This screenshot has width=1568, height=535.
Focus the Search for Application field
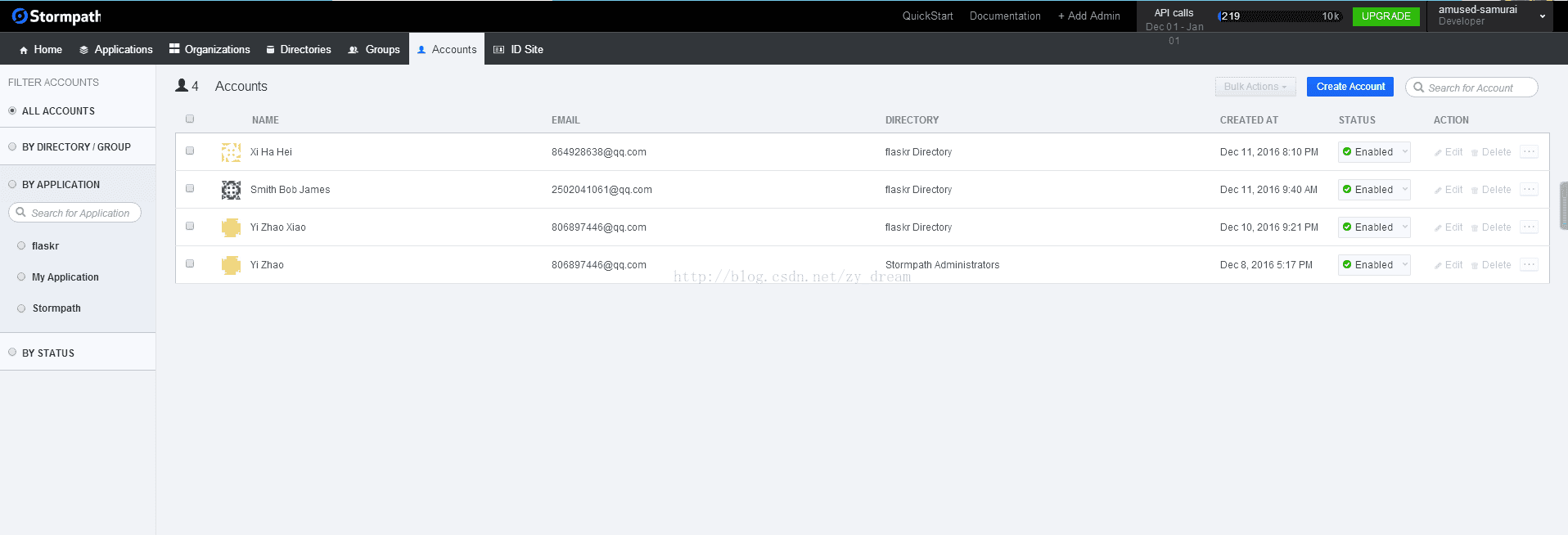click(74, 213)
